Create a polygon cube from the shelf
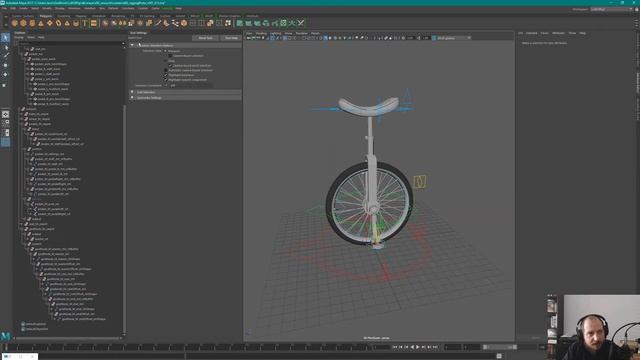640x360 pixels. 23,23
